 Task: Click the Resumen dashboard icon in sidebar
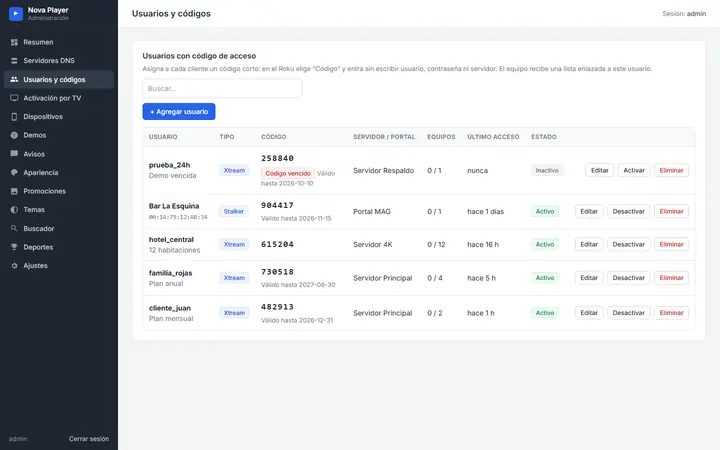[x=14, y=42]
